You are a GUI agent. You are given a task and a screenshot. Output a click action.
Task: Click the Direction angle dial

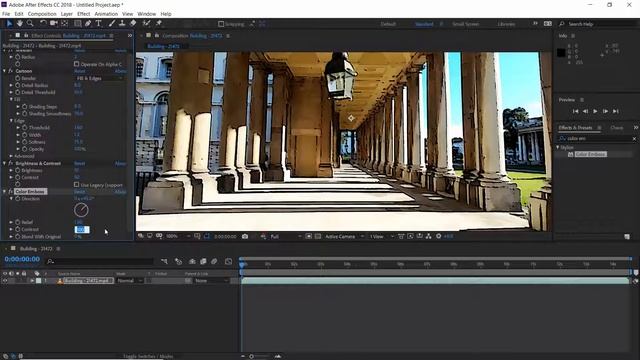(81, 210)
